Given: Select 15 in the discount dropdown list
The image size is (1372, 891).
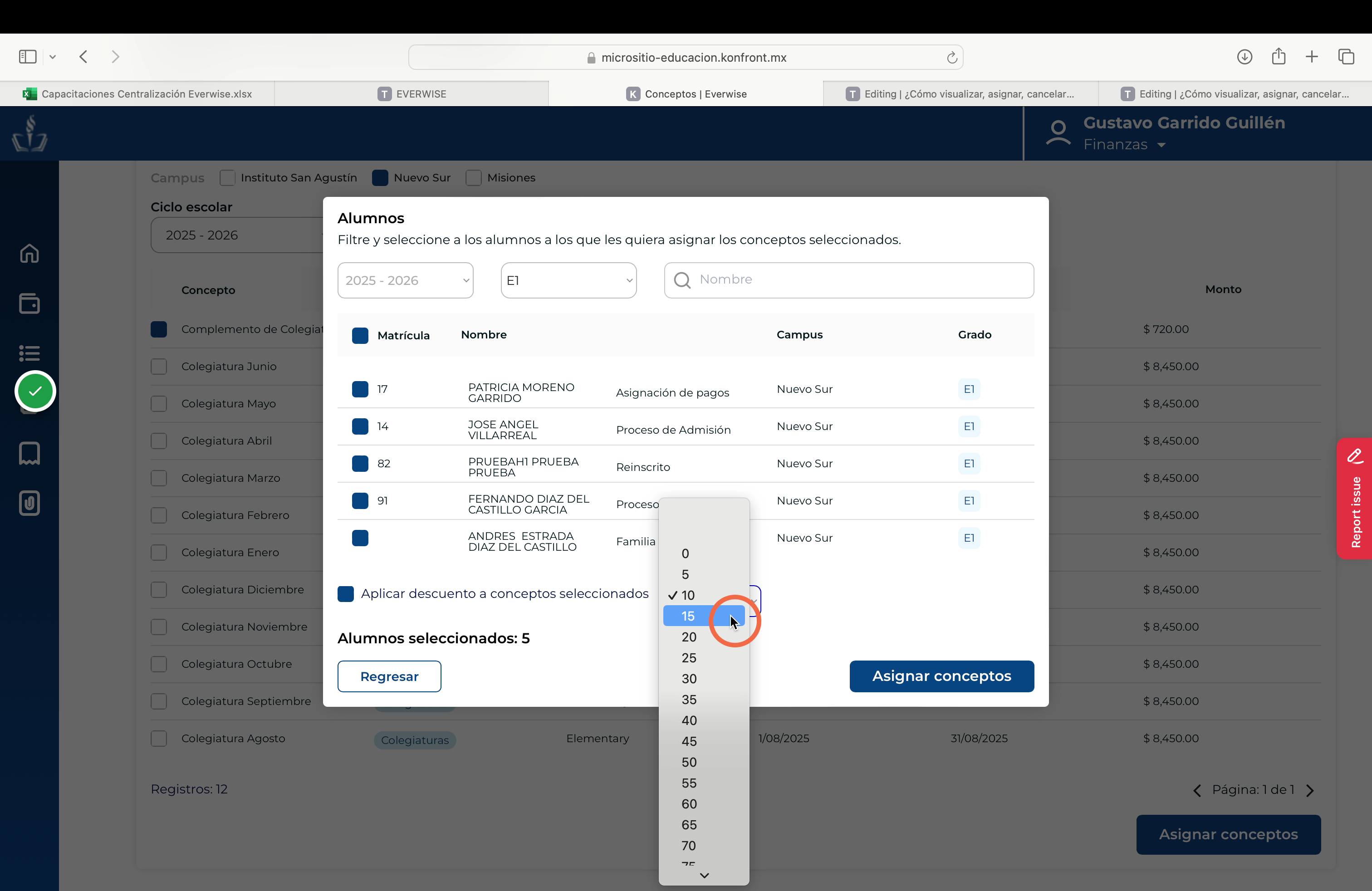Looking at the screenshot, I should pos(704,616).
